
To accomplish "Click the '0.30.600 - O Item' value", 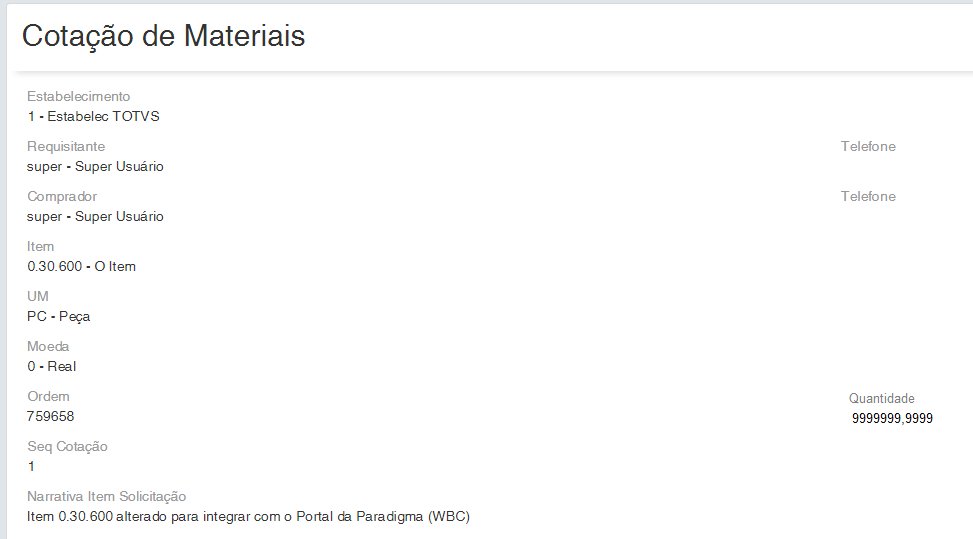I will 82,266.
